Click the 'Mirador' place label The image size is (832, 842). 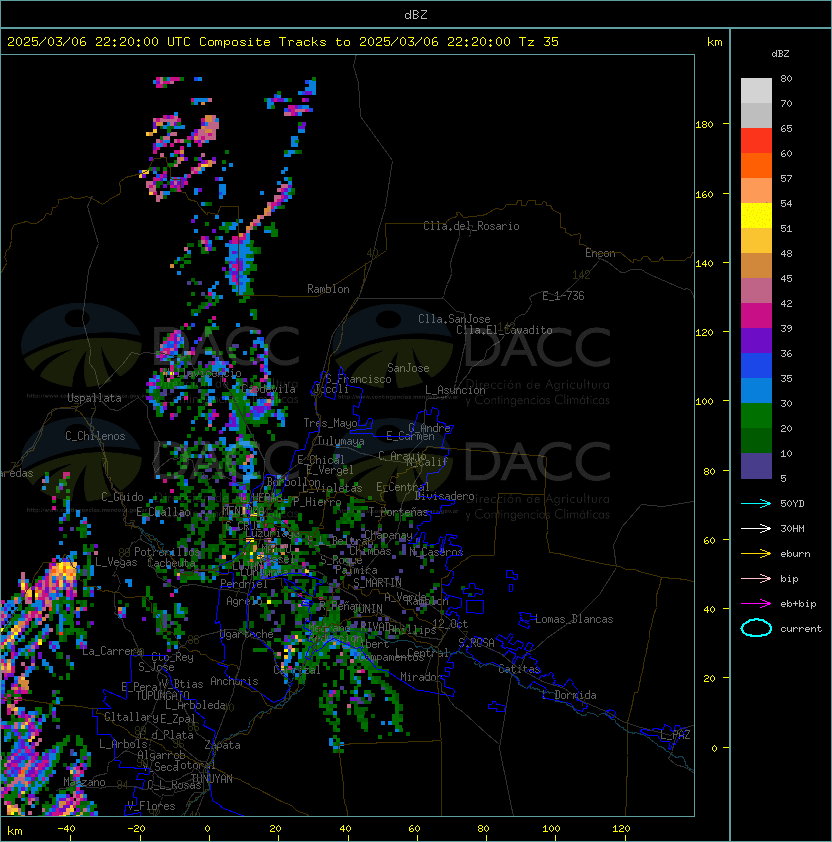[422, 677]
